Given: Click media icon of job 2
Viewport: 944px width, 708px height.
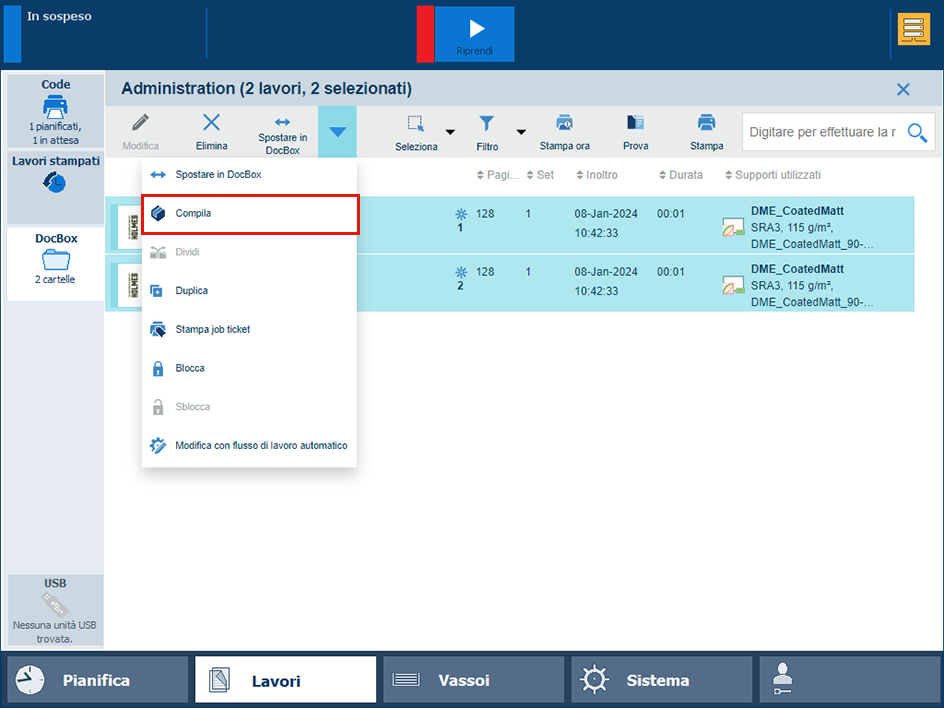Looking at the screenshot, I should click(733, 285).
